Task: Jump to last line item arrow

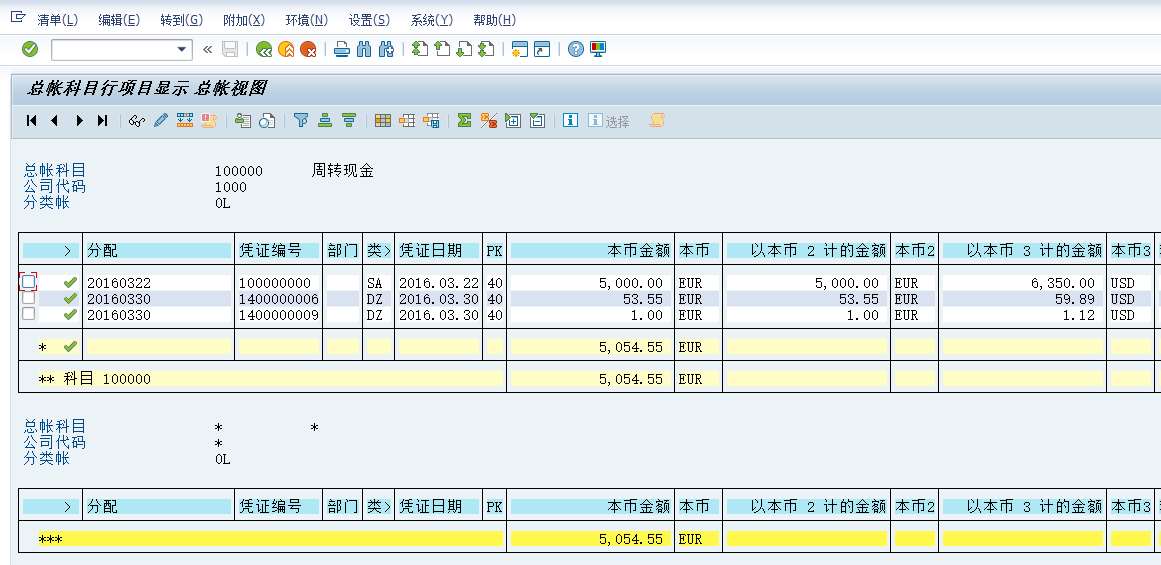Action: 102,121
